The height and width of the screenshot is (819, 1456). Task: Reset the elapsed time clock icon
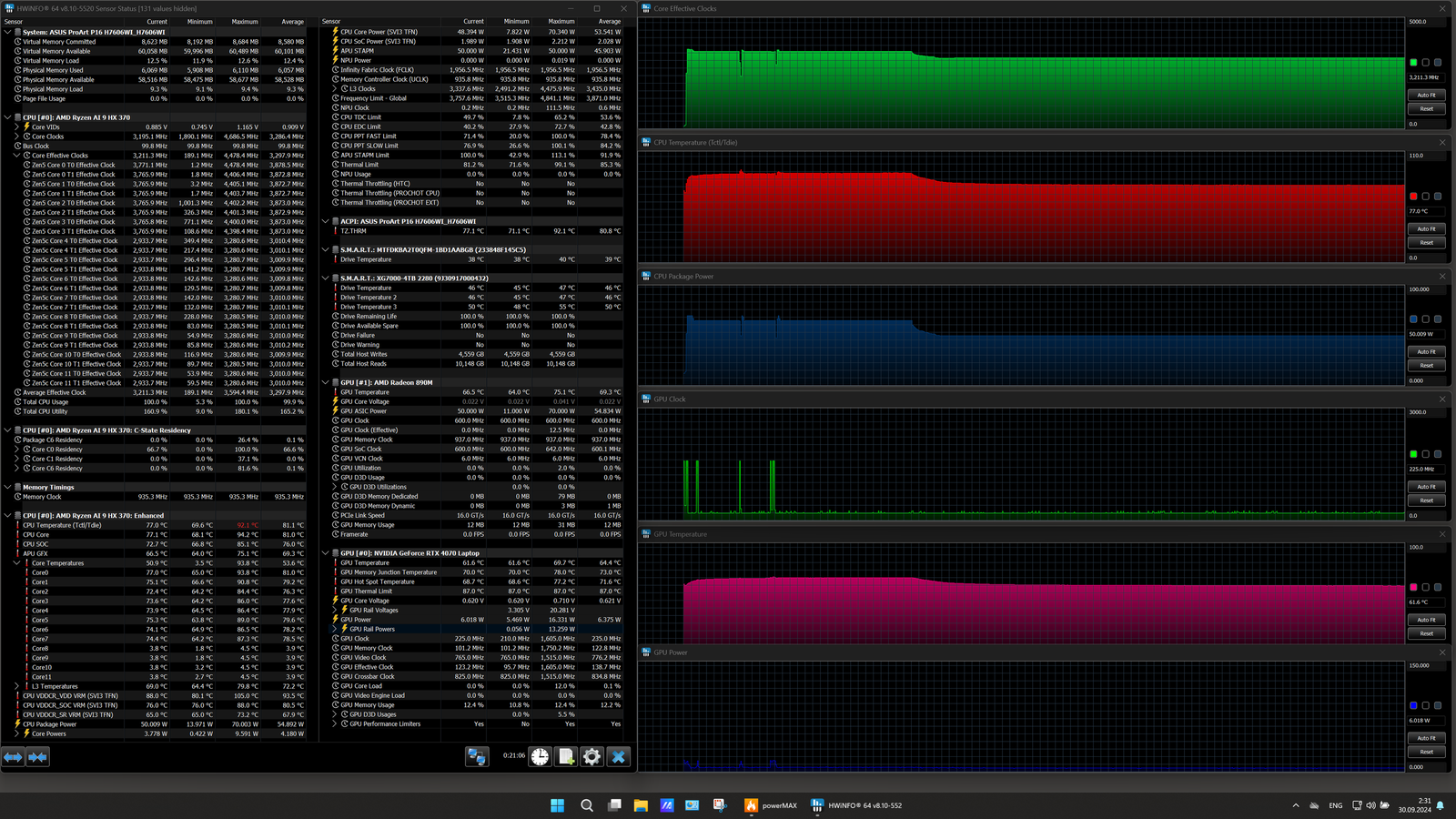(x=541, y=756)
